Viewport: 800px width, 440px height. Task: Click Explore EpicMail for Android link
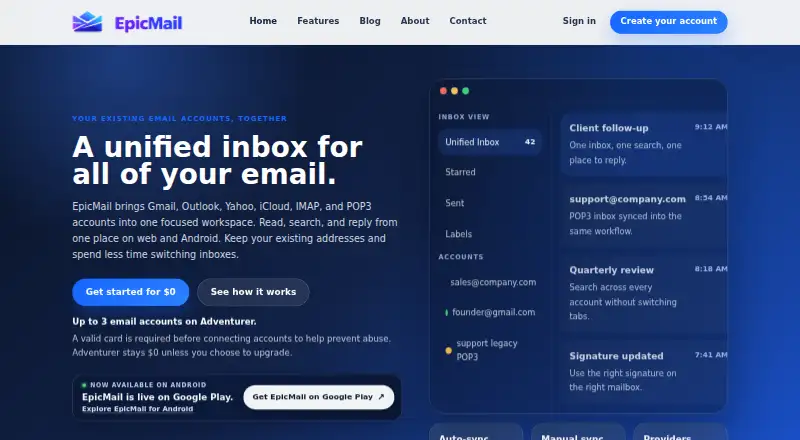(138, 409)
